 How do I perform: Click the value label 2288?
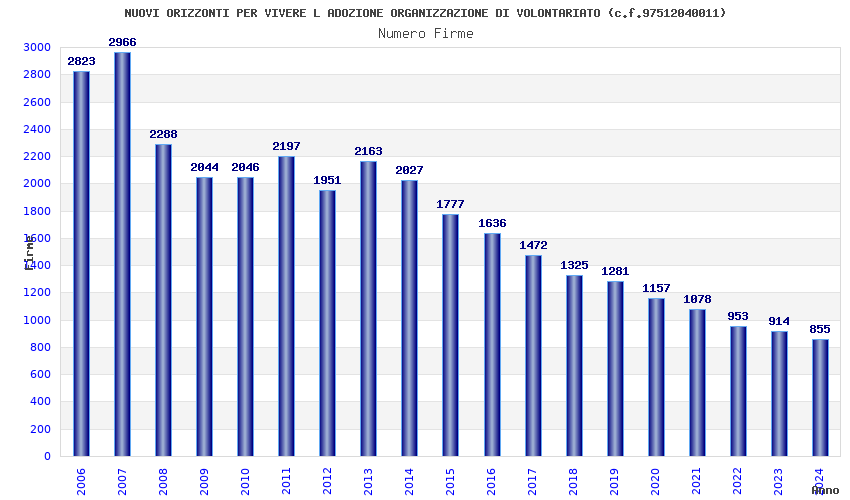(163, 134)
